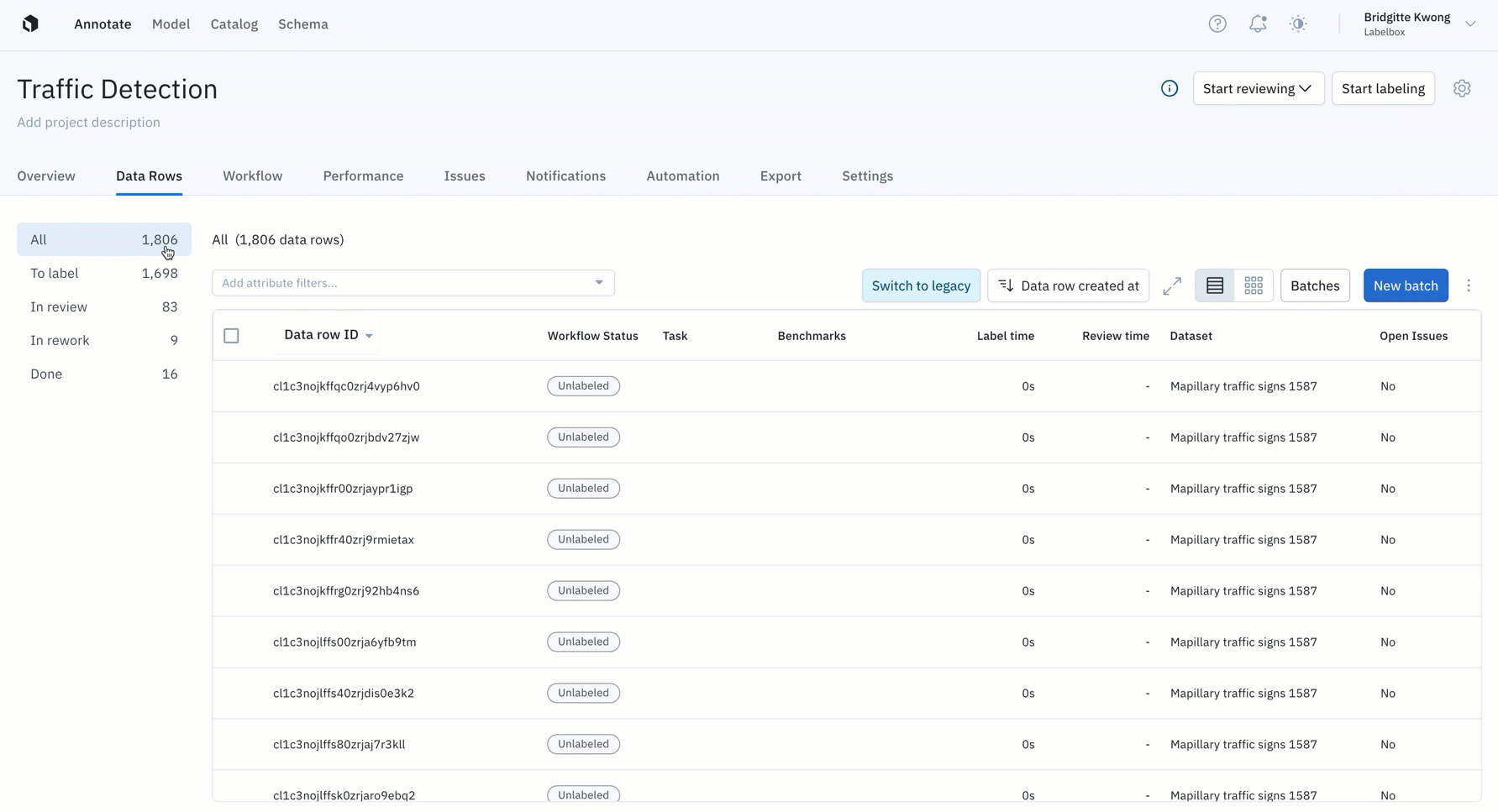
Task: Switch to the Workflow tab
Action: [253, 175]
